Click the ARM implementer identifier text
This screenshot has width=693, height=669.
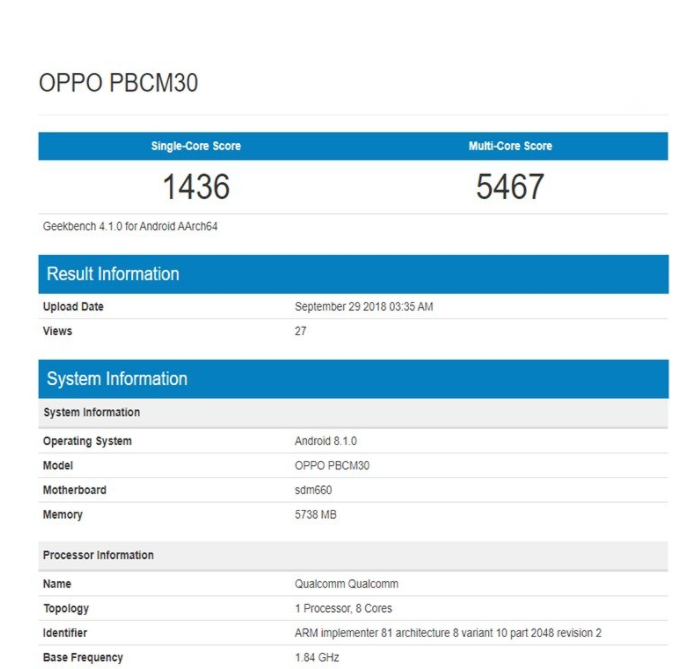[x=448, y=633]
